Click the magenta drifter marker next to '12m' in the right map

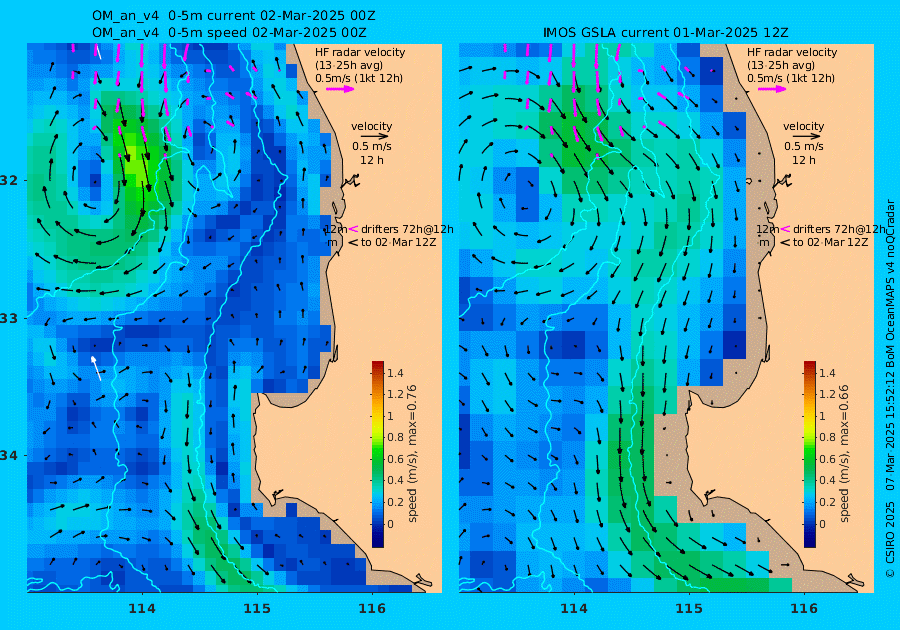point(785,229)
